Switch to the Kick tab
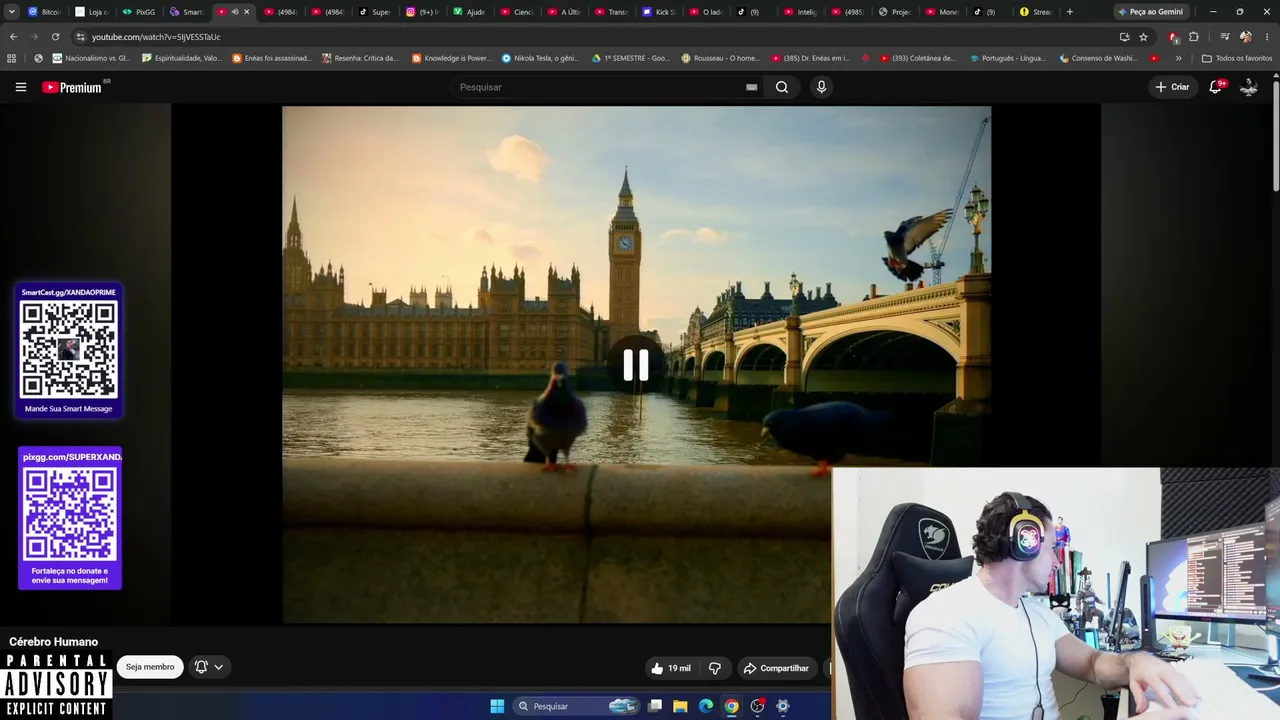Screen dimensions: 1280x720 coord(659,12)
